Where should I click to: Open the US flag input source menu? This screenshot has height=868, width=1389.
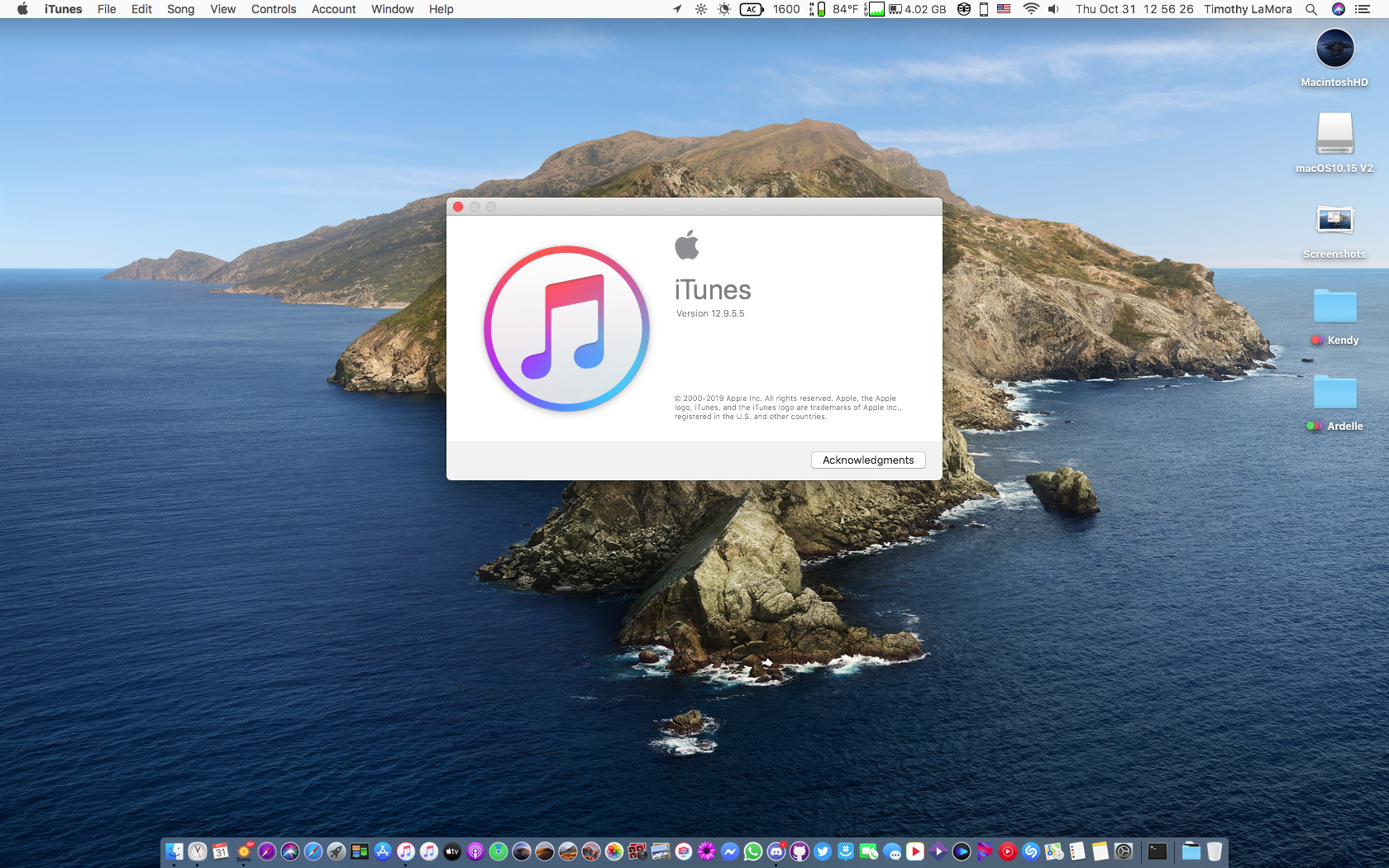tap(1004, 9)
